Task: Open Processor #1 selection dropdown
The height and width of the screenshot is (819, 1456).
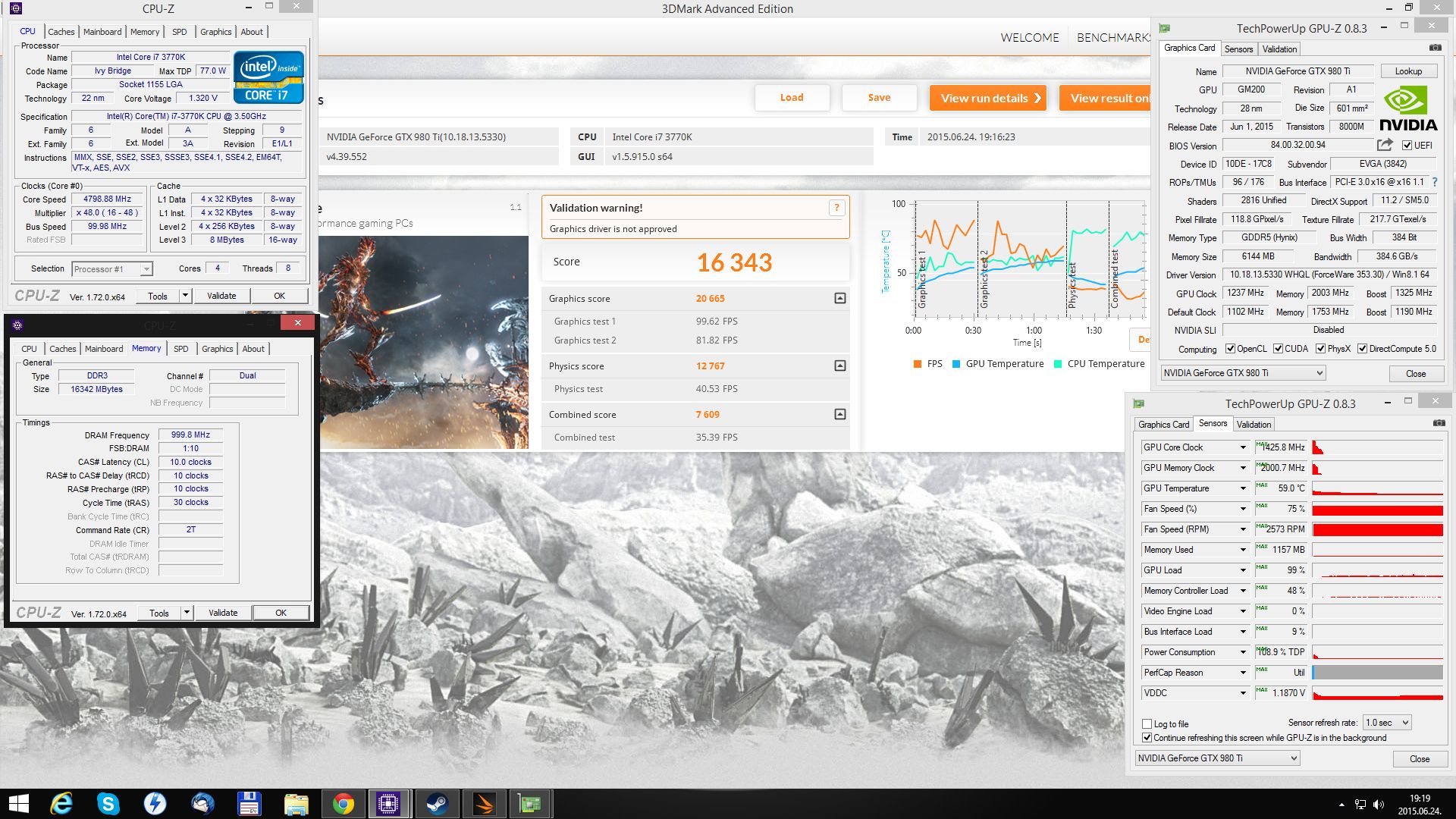Action: click(x=112, y=268)
